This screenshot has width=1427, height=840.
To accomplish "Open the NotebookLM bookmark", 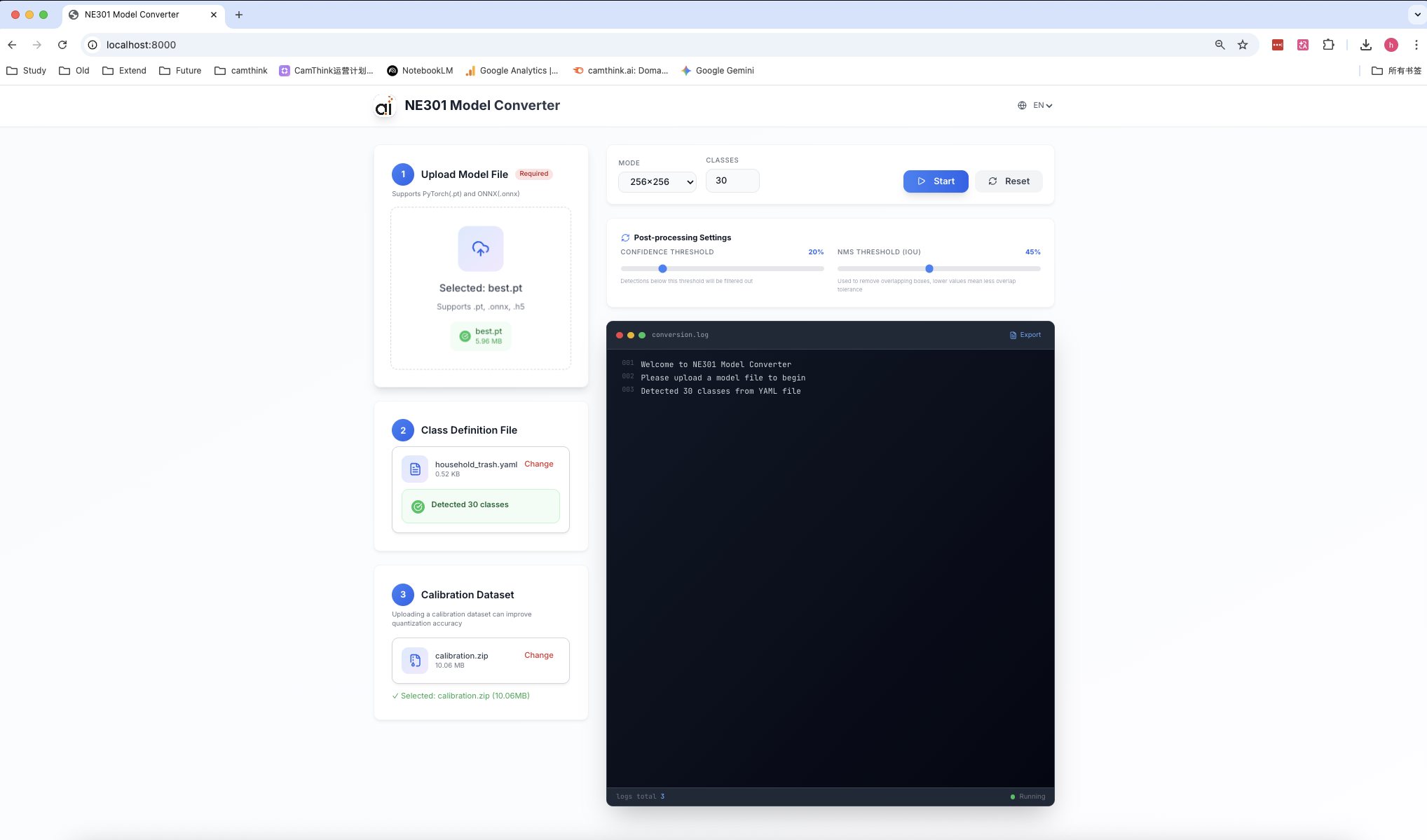I will [420, 71].
